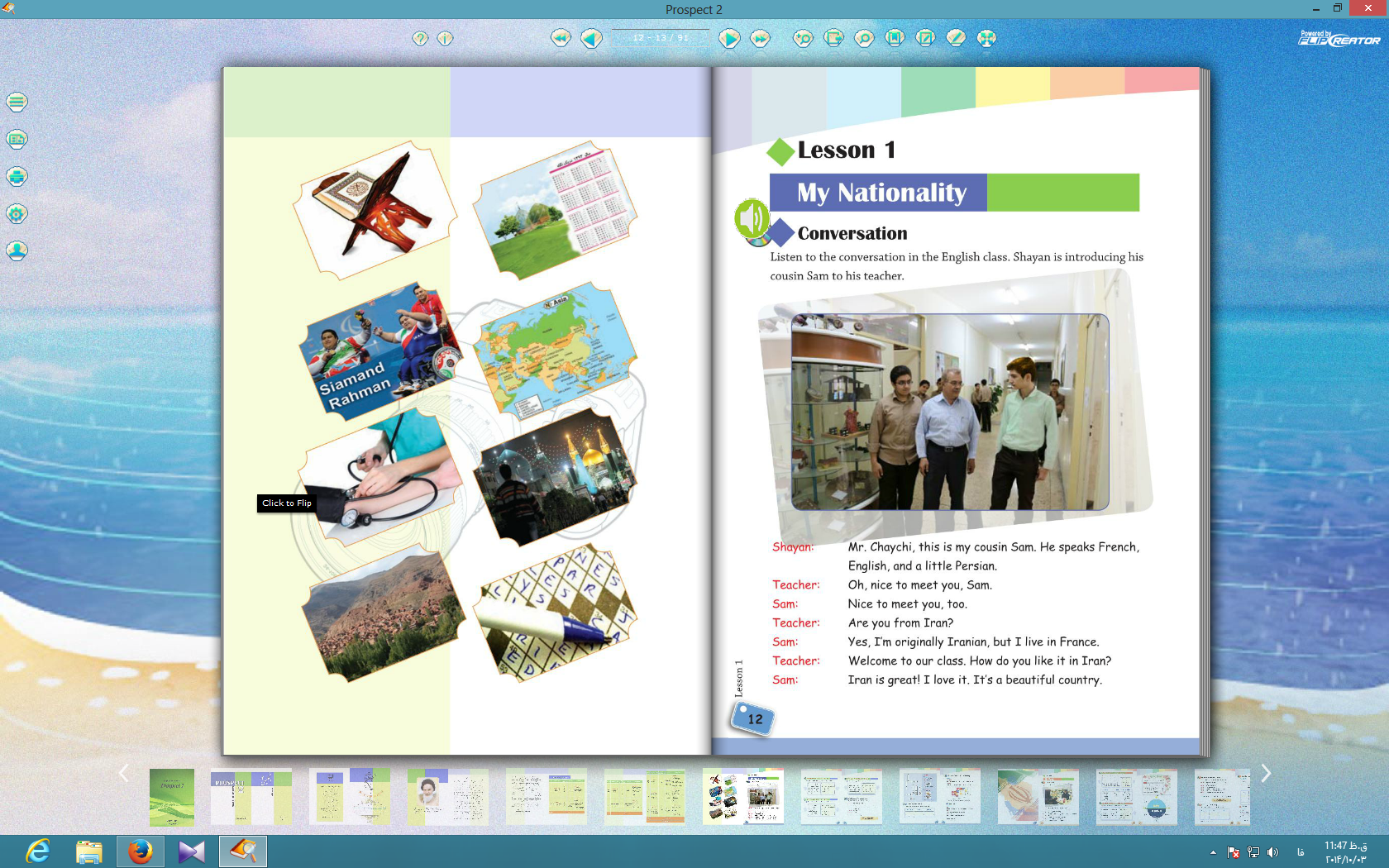
Task: Click the crossword puzzle picture
Action: click(556, 612)
